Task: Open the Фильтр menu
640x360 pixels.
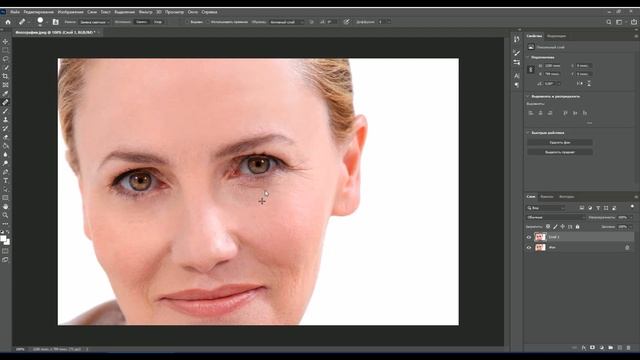Action: [x=145, y=12]
